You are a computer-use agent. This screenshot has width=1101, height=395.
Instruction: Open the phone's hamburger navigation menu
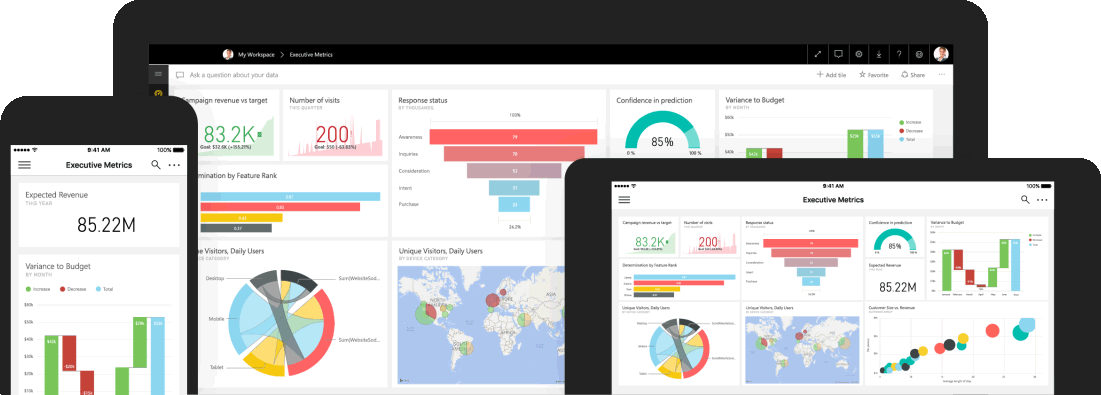tap(25, 165)
